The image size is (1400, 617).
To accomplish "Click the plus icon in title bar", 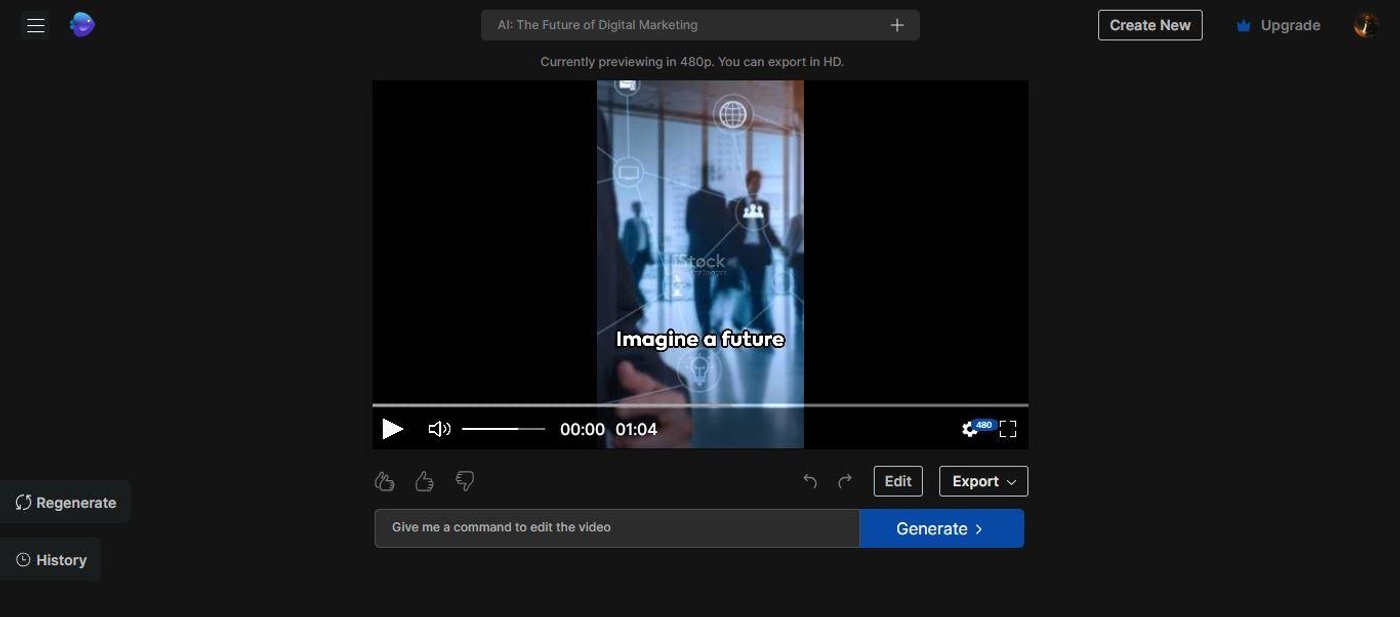I will click(x=897, y=25).
